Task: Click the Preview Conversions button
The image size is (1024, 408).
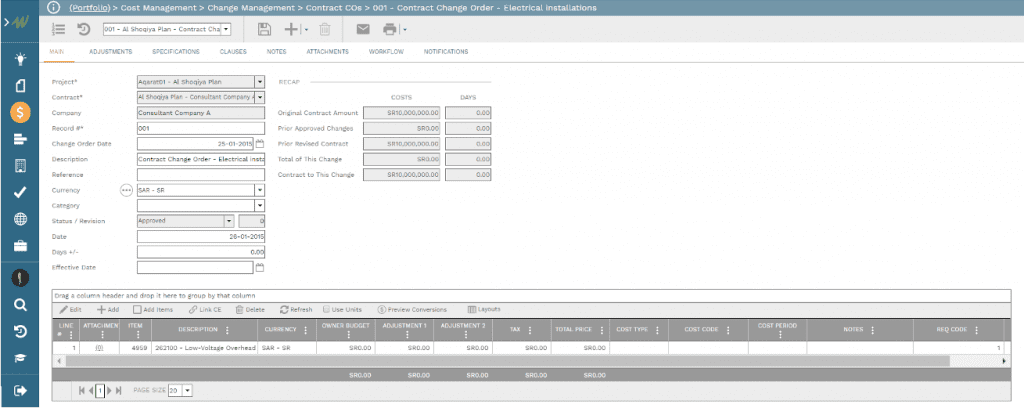Action: pyautogui.click(x=412, y=309)
